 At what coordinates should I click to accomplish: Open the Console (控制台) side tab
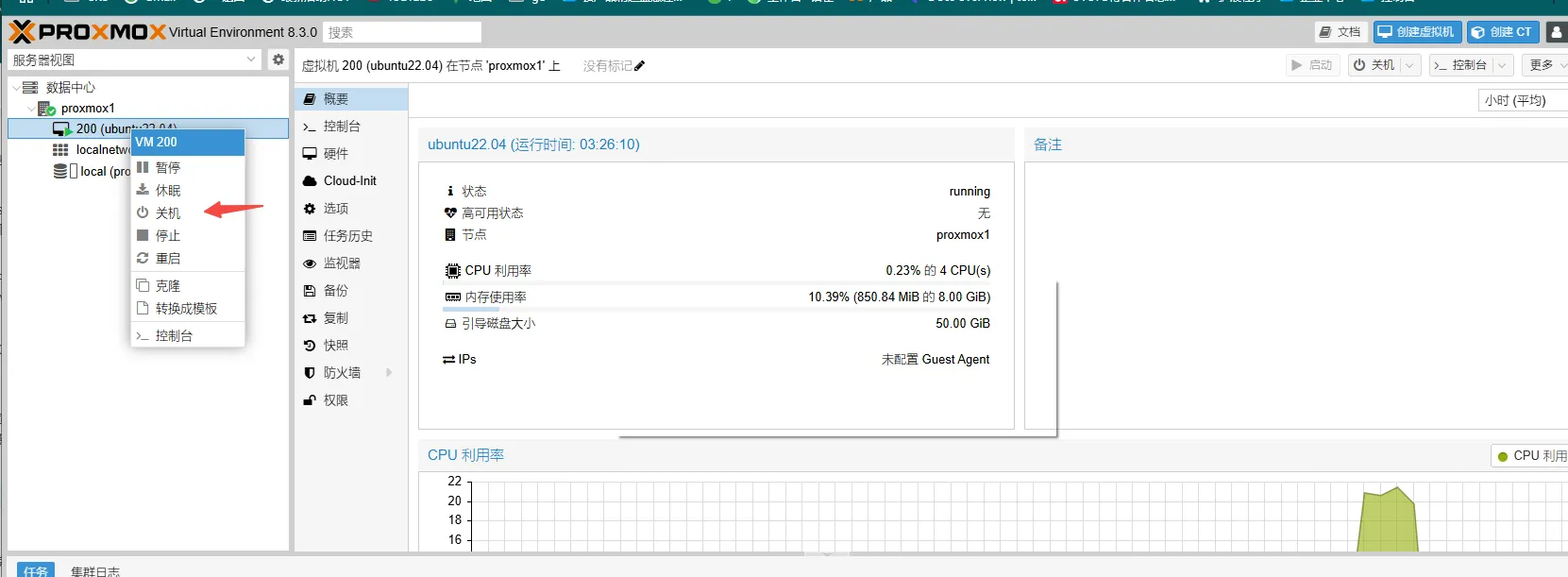point(351,126)
